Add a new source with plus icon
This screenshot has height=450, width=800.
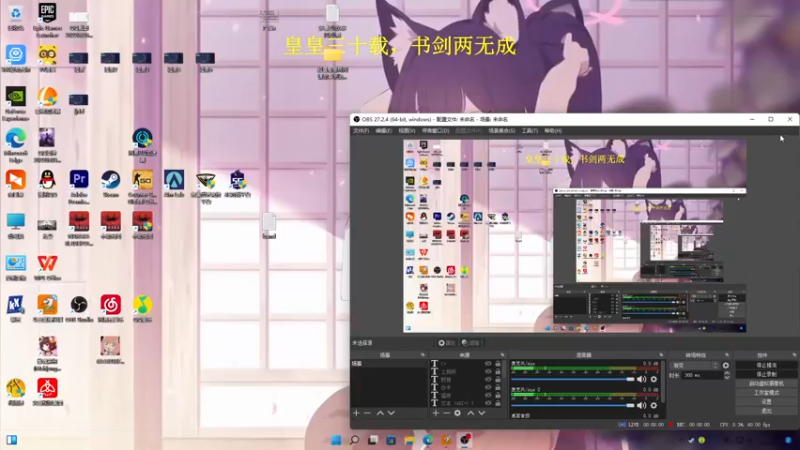pyautogui.click(x=436, y=413)
